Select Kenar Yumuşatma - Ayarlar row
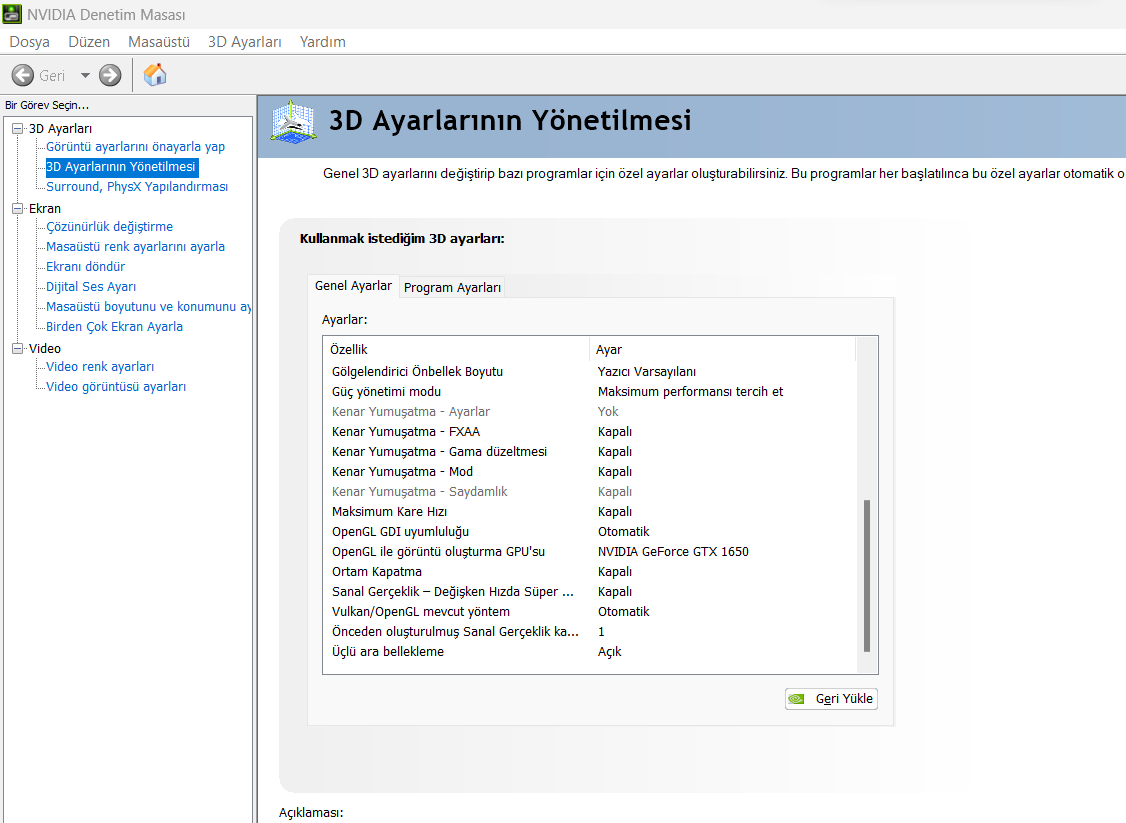This screenshot has height=823, width=1126. (590, 412)
